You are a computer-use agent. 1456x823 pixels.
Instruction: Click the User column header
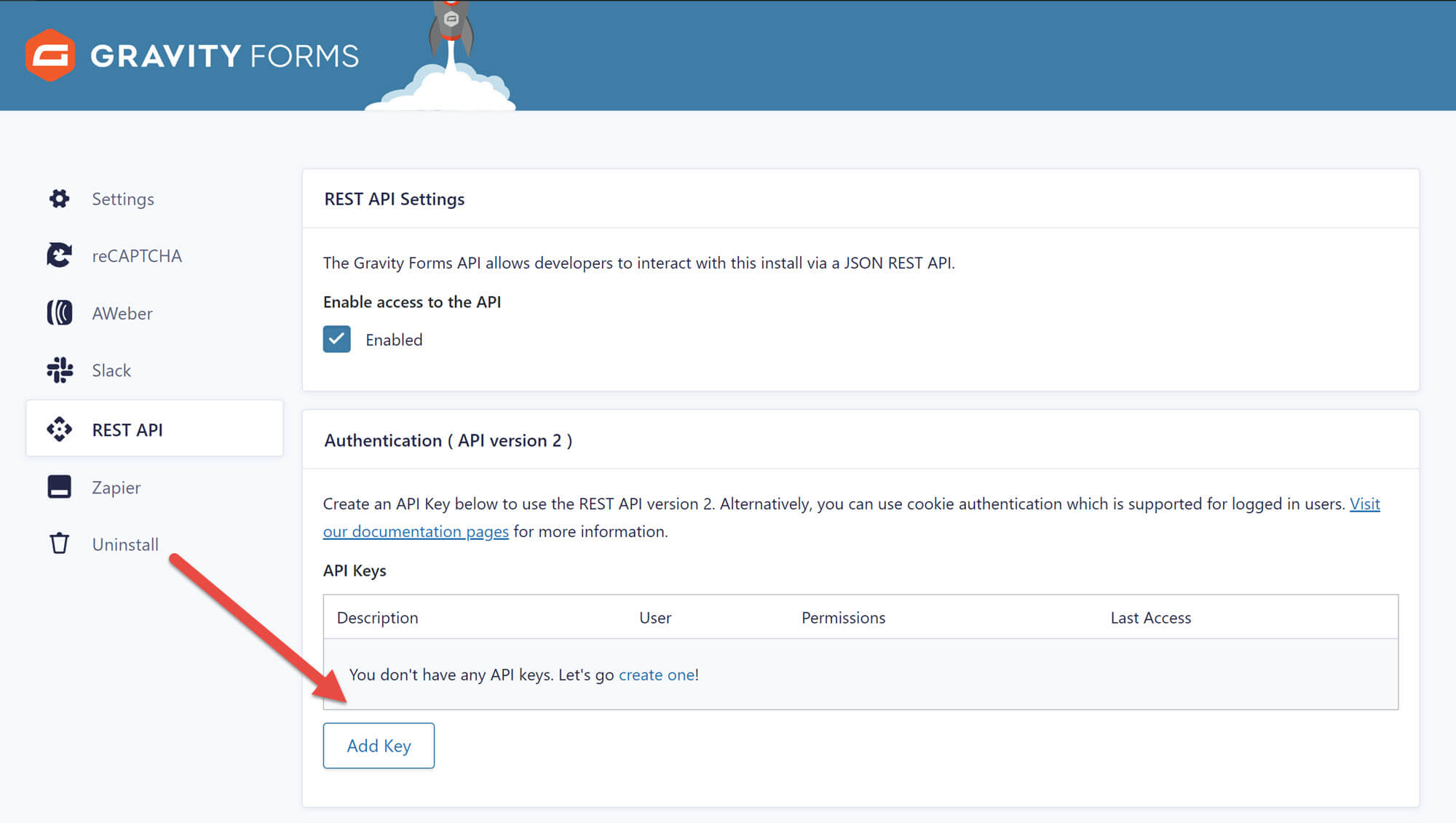click(655, 618)
